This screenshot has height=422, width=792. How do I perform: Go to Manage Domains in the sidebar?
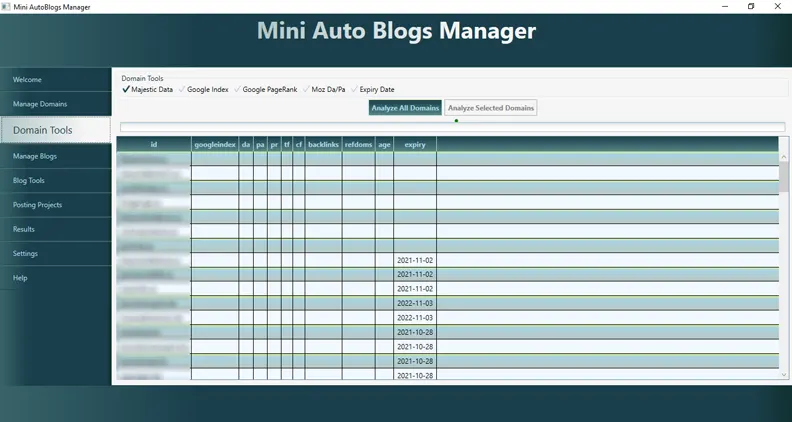tap(55, 104)
